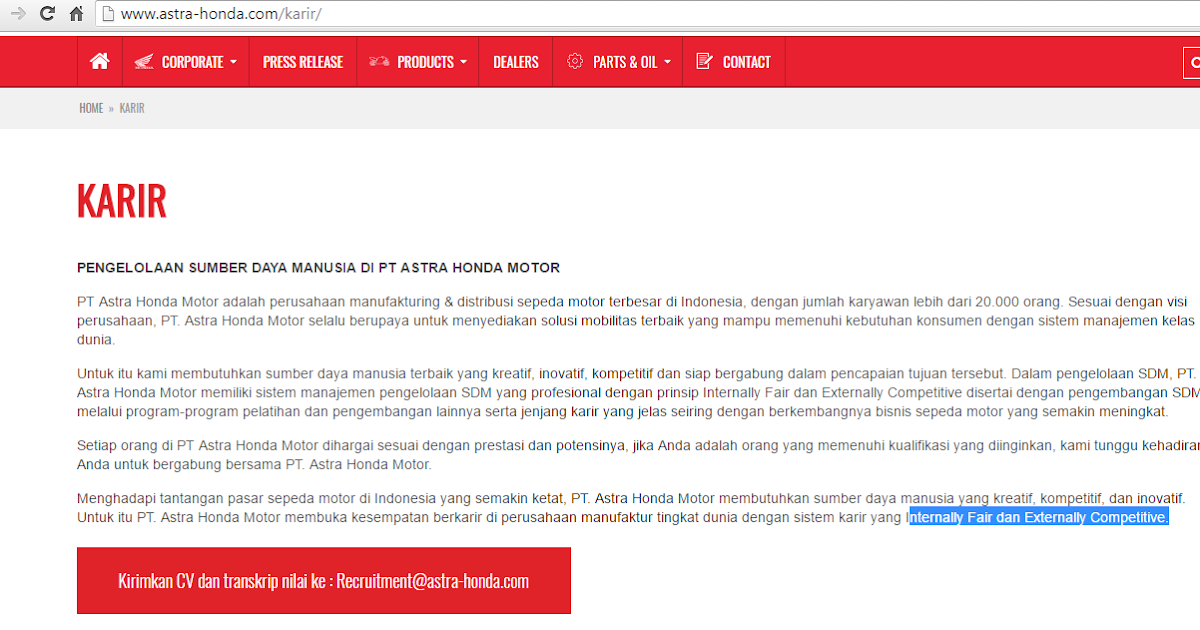
Task: Click the red KARIR page heading
Action: click(x=122, y=201)
